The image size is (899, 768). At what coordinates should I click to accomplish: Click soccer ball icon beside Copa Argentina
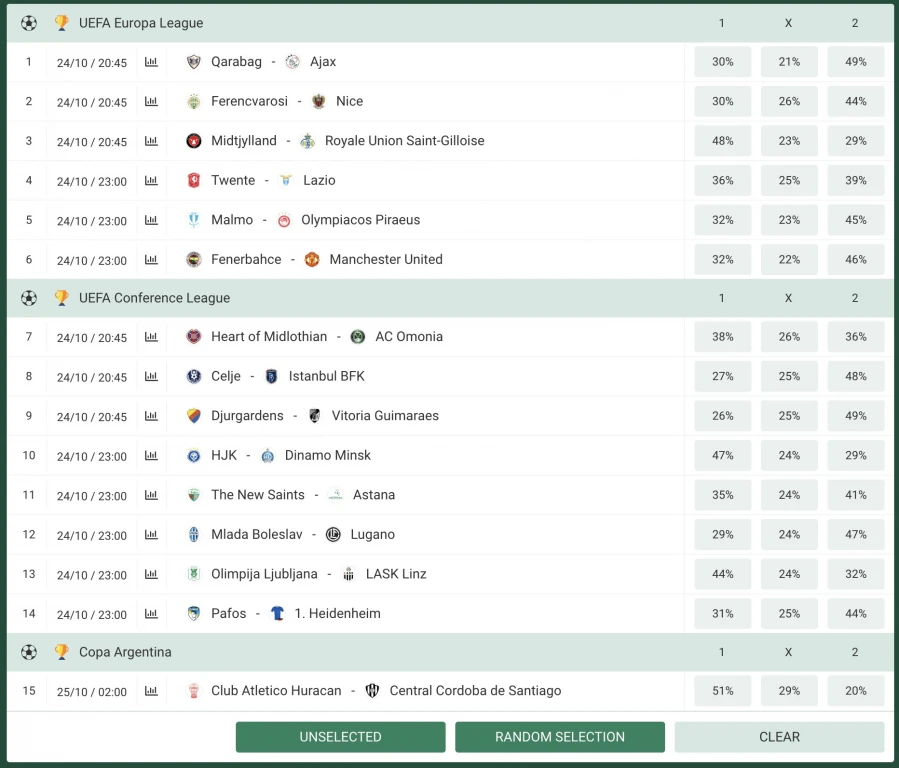click(x=29, y=652)
